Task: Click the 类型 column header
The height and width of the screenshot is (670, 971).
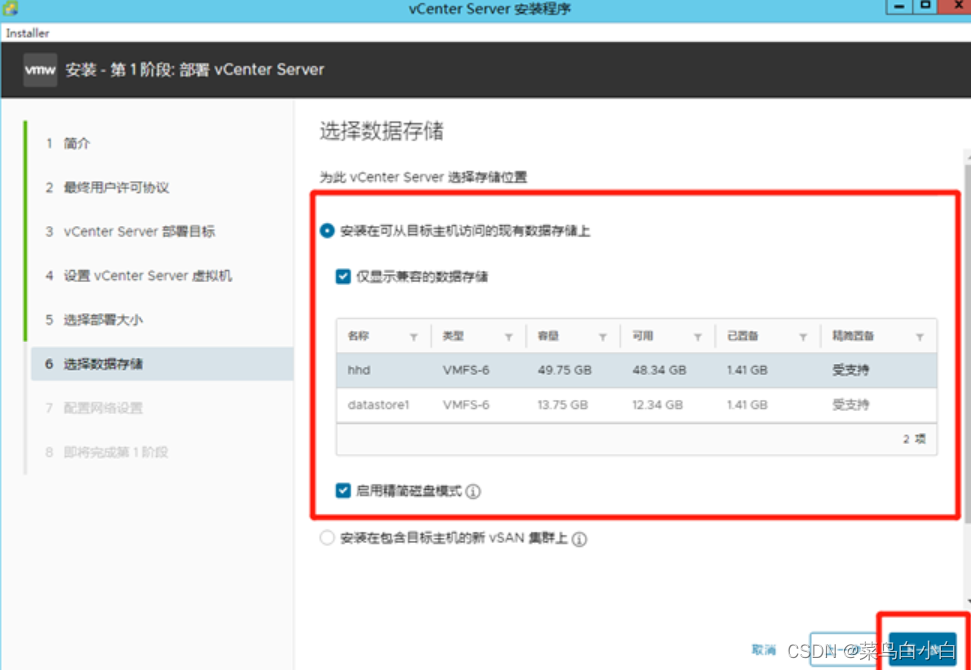Action: pos(453,336)
